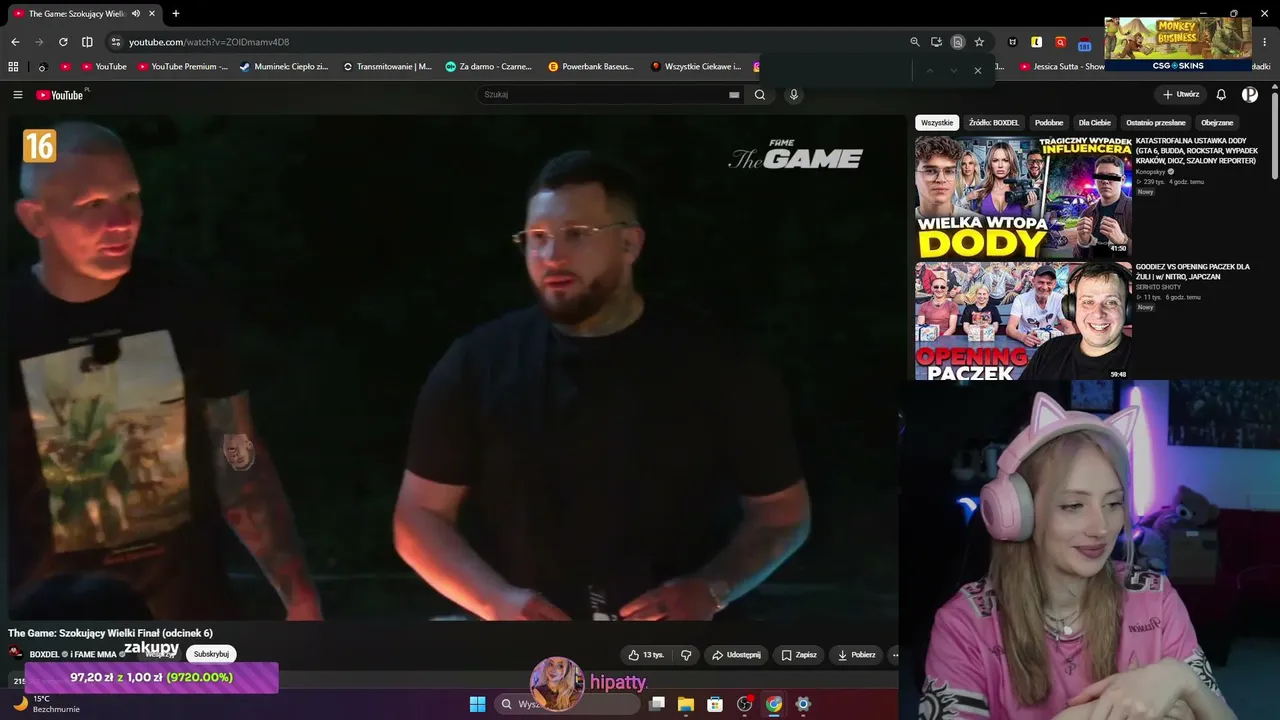Close the find bar with the X
Viewport: 1280px width, 720px height.
click(x=978, y=70)
